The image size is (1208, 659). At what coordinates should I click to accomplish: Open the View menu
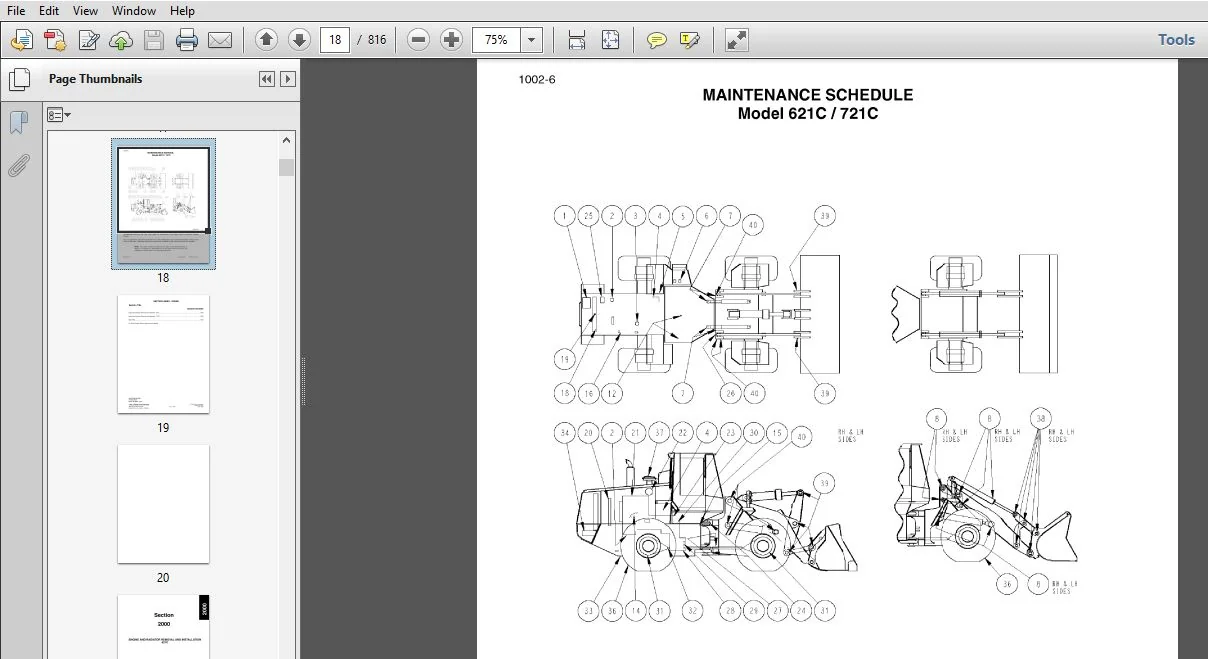tap(86, 10)
